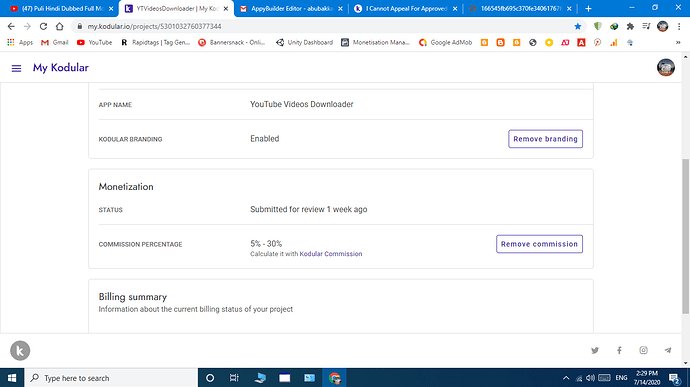Open the Google AdMob bookmark
Image resolution: width=690 pixels, height=387 pixels.
click(x=445, y=43)
